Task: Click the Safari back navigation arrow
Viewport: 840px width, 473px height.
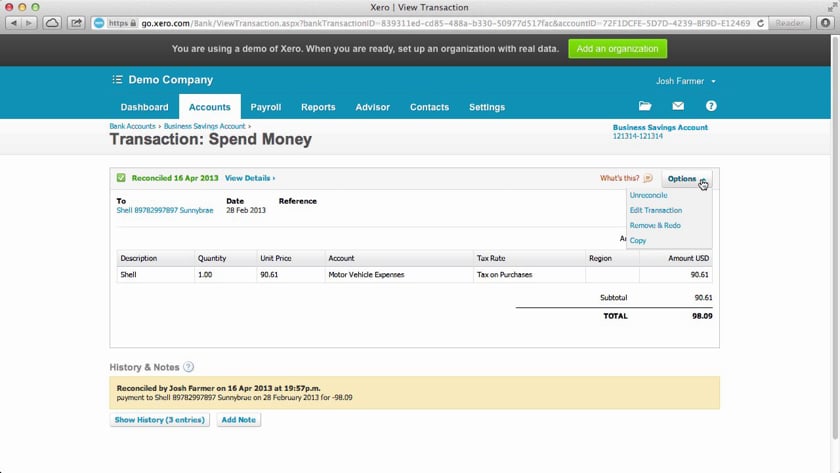Action: pyautogui.click(x=14, y=23)
